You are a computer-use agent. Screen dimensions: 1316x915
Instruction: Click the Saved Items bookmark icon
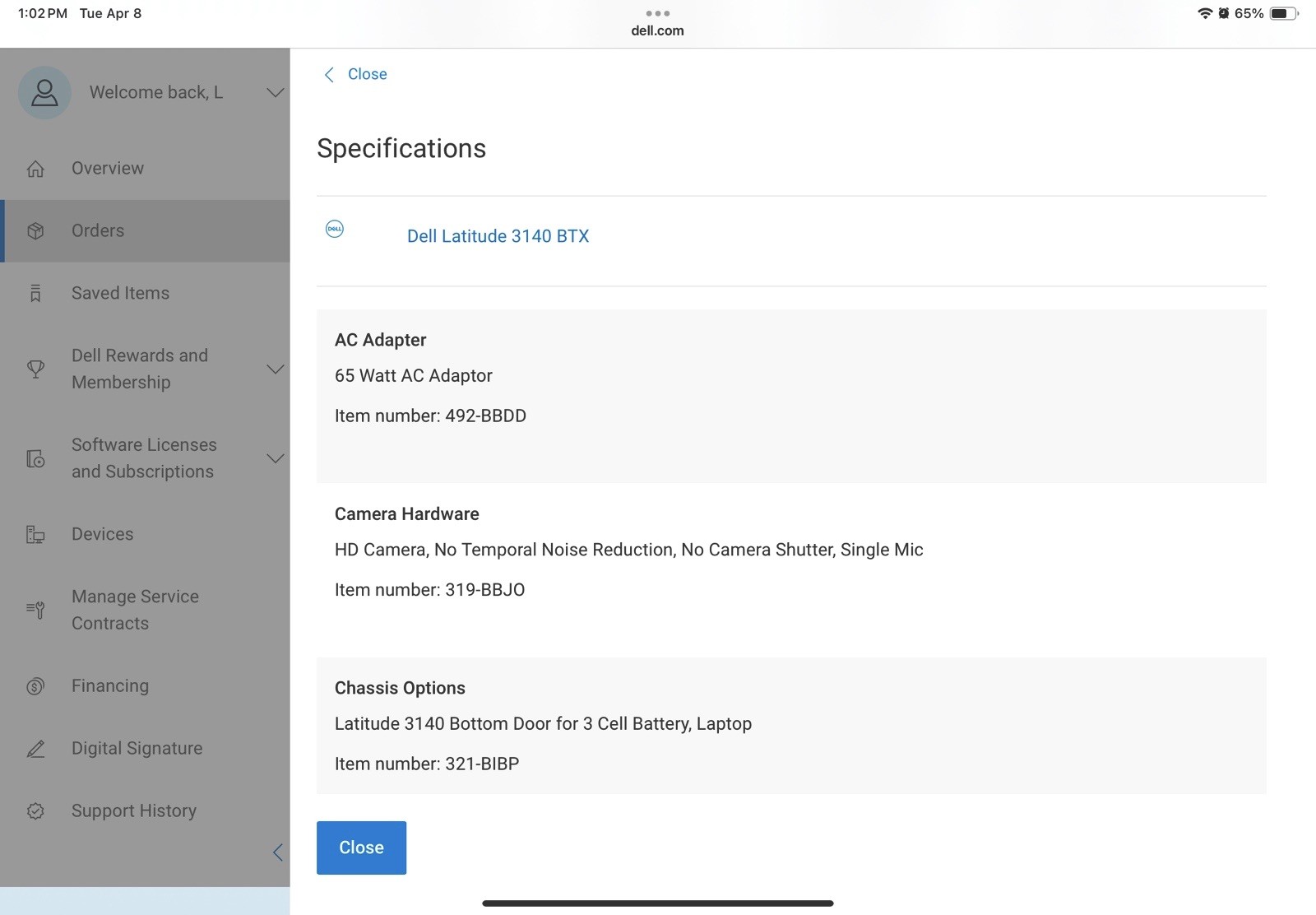click(x=35, y=294)
